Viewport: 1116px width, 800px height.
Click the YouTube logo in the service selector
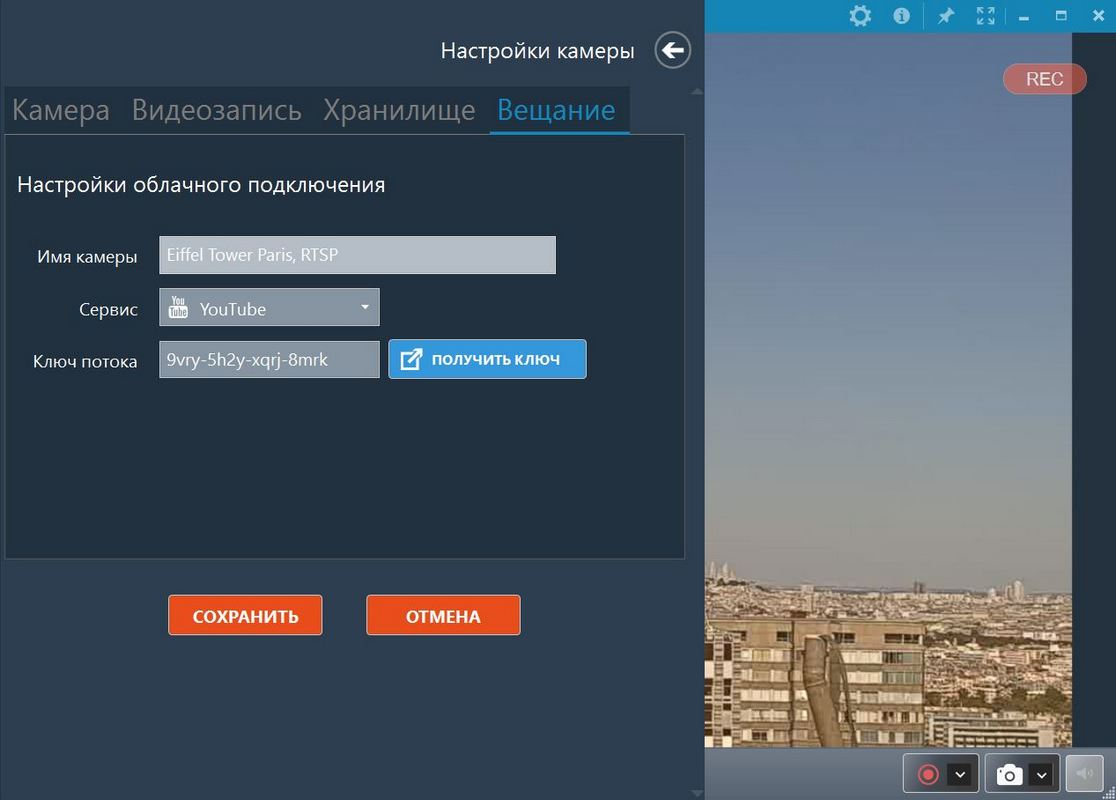pyautogui.click(x=178, y=308)
